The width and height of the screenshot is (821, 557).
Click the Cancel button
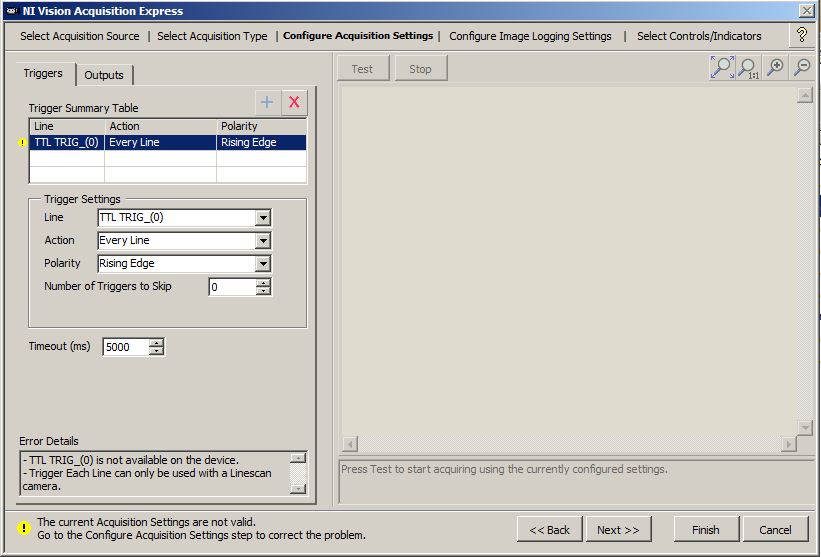coord(775,529)
